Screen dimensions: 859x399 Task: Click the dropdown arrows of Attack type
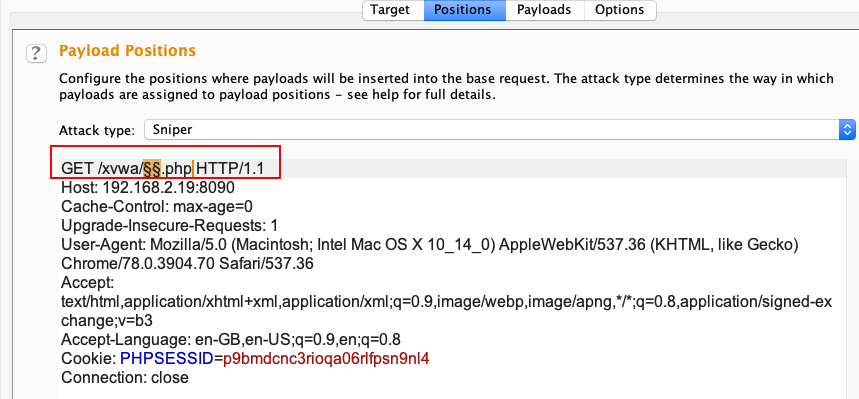click(847, 130)
